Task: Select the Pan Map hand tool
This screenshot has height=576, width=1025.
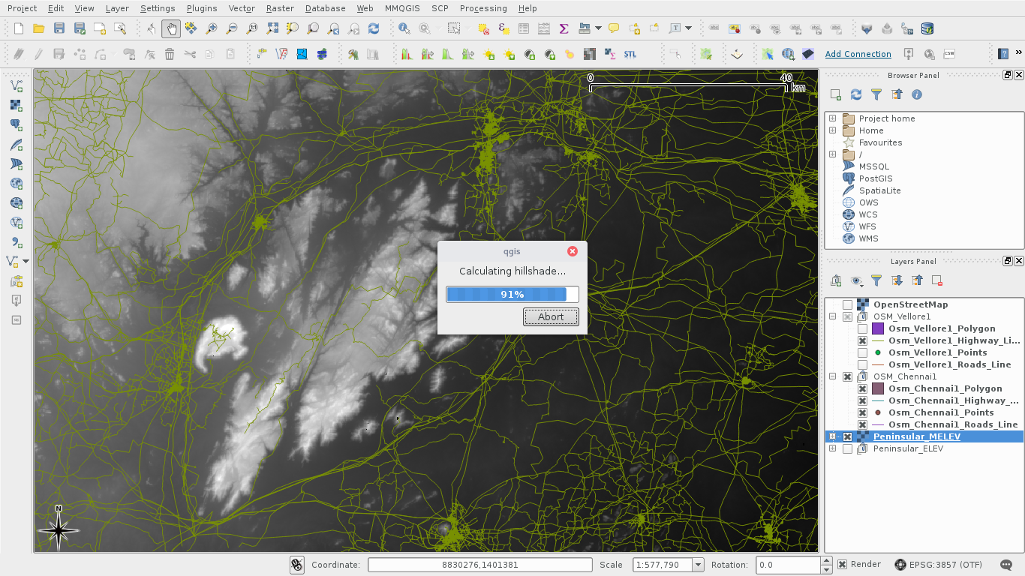Action: pyautogui.click(x=171, y=29)
